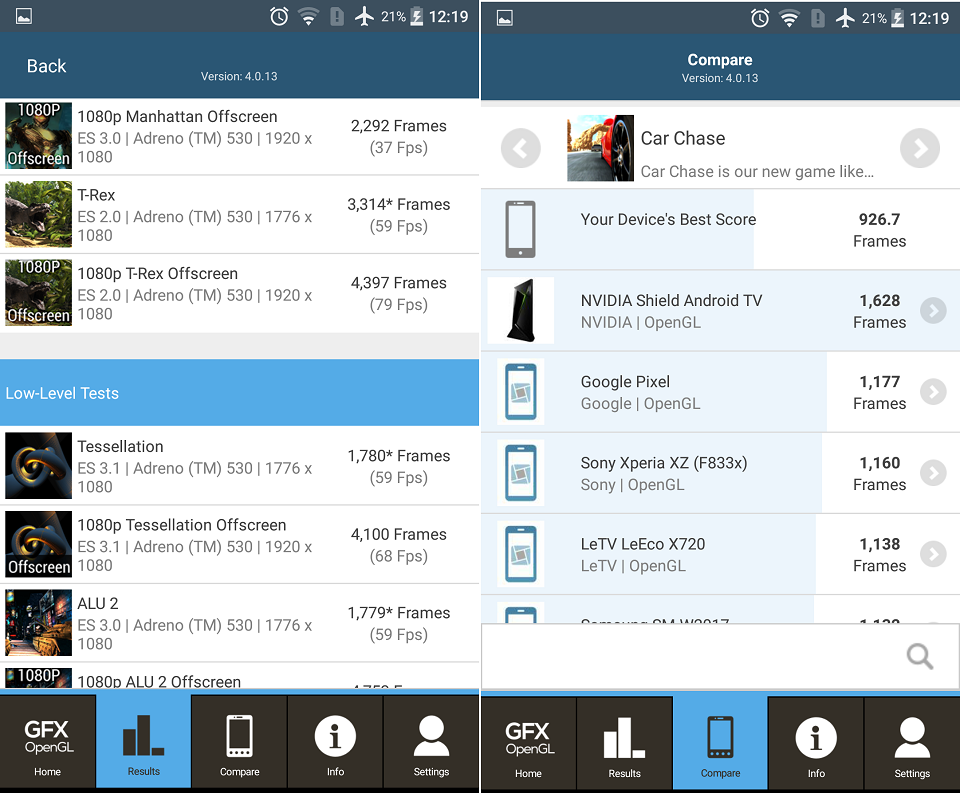
Task: Click the 2,292 Frames score value
Action: pos(399,126)
